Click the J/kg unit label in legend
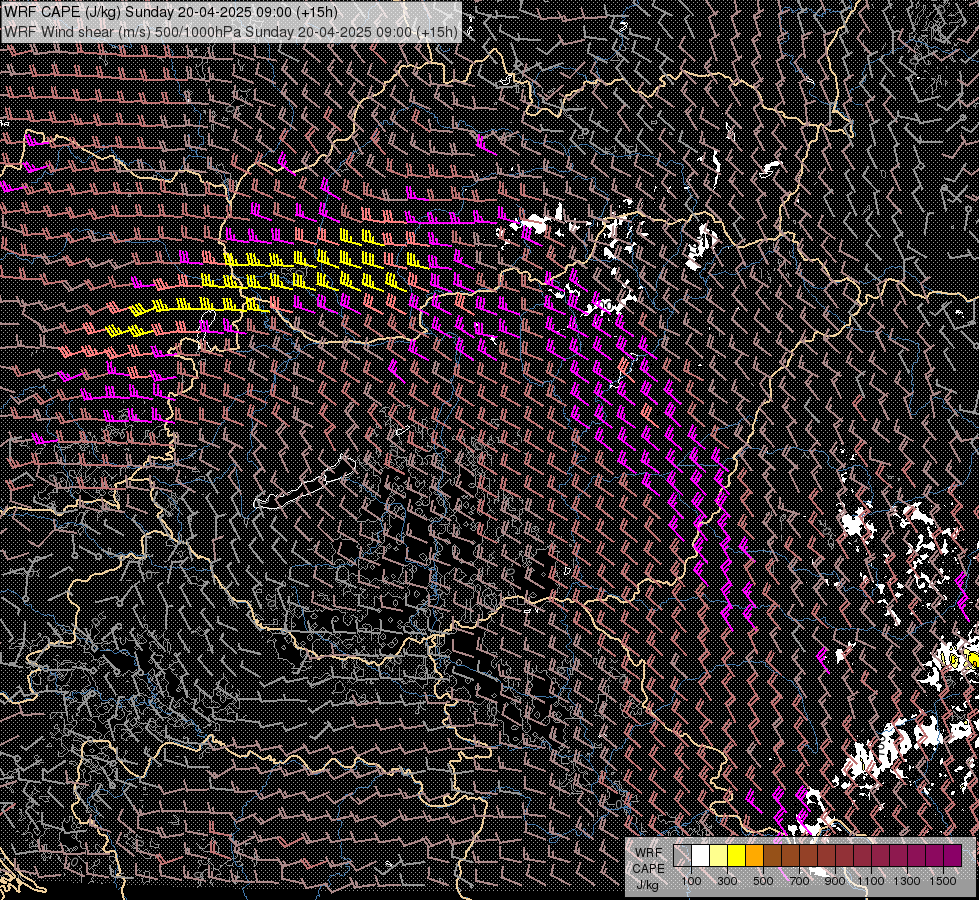Viewport: 979px width, 900px height. [x=647, y=886]
